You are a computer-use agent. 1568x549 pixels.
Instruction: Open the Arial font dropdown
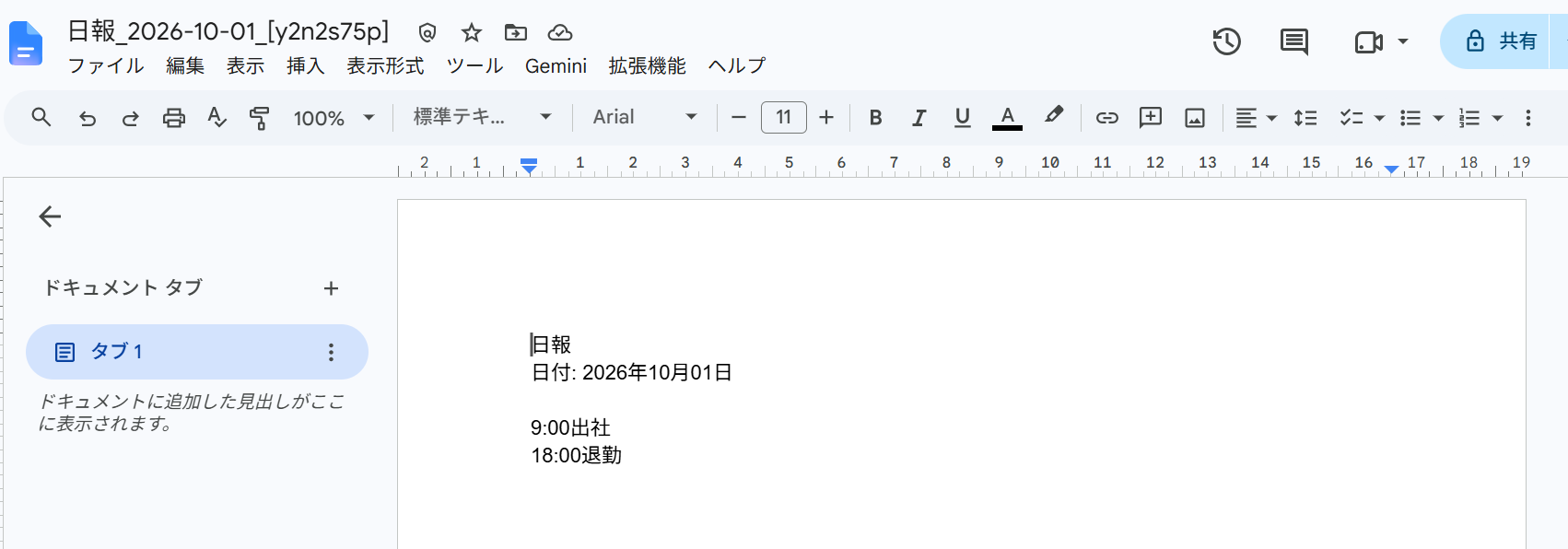[x=645, y=117]
